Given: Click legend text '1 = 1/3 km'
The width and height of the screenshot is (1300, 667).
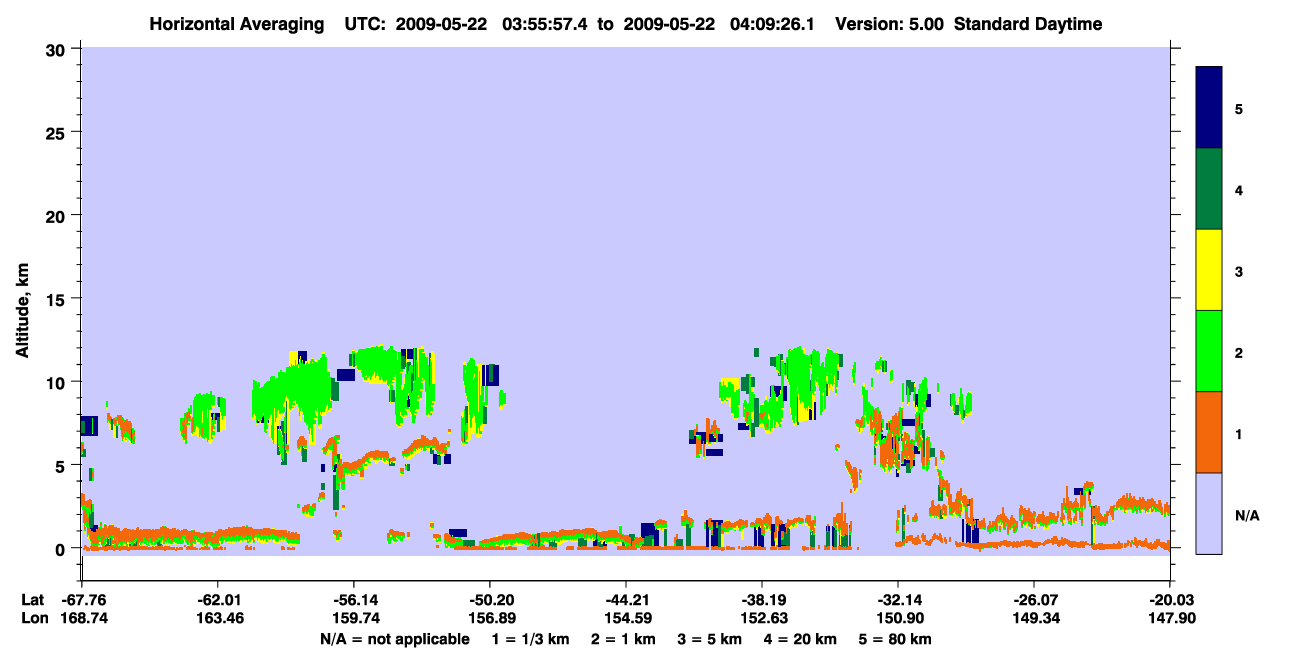Looking at the screenshot, I should tap(531, 639).
